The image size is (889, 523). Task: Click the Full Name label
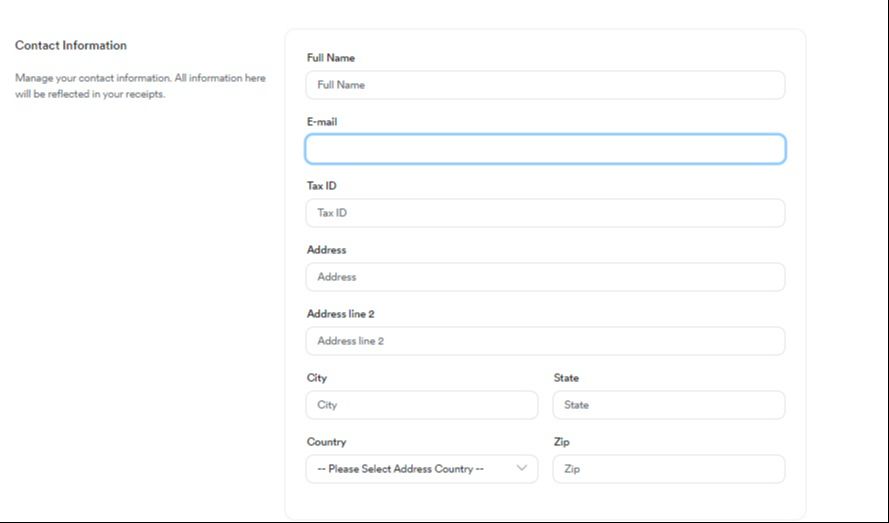point(330,58)
